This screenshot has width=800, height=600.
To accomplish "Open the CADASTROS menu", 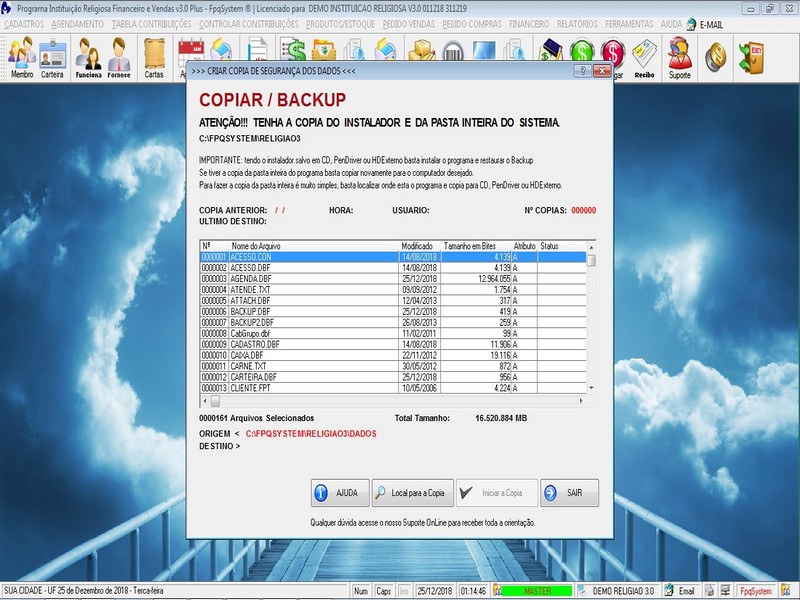I will [x=24, y=24].
